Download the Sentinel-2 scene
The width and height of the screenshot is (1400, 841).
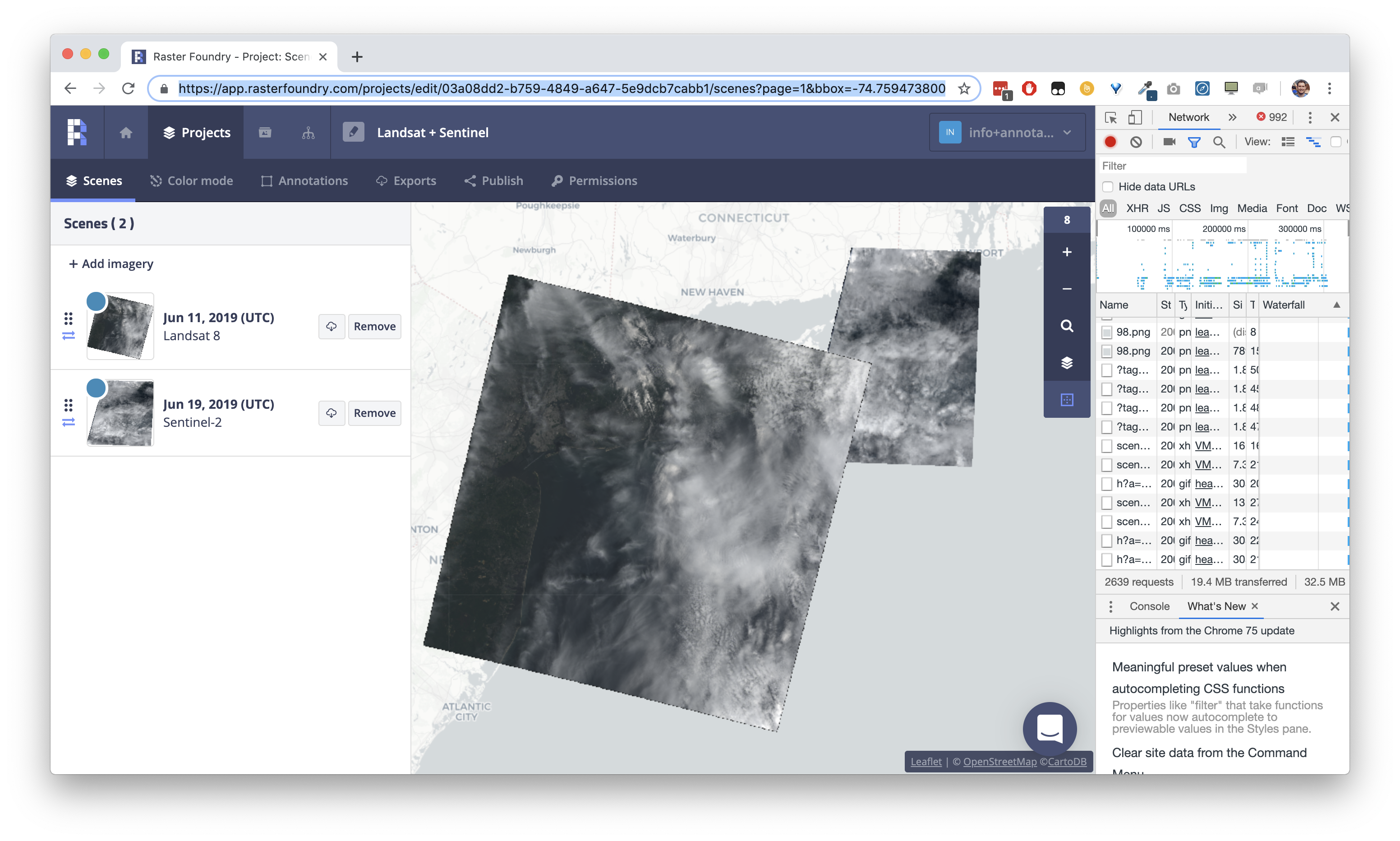tap(332, 413)
